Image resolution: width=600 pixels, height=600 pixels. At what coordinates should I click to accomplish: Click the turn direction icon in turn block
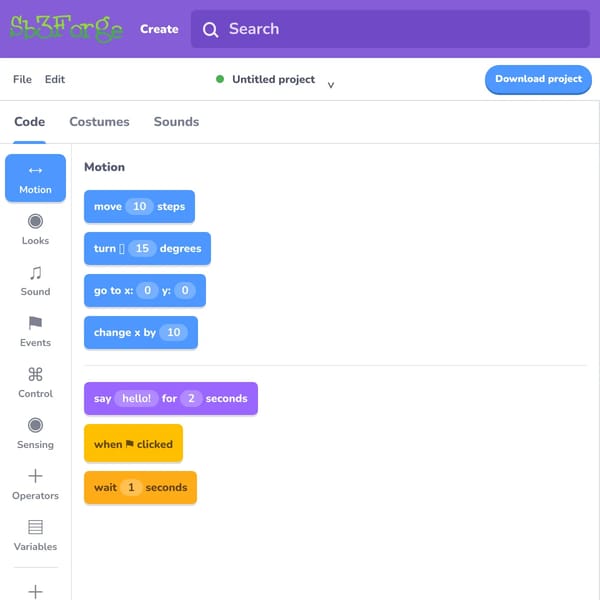(x=122, y=249)
